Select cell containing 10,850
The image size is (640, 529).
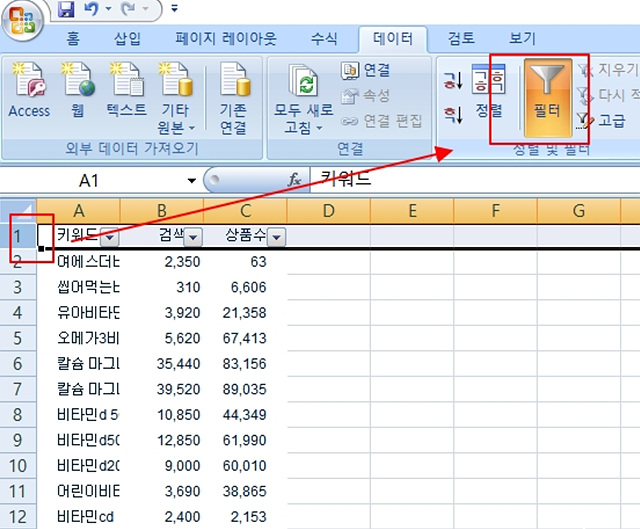pyautogui.click(x=162, y=415)
